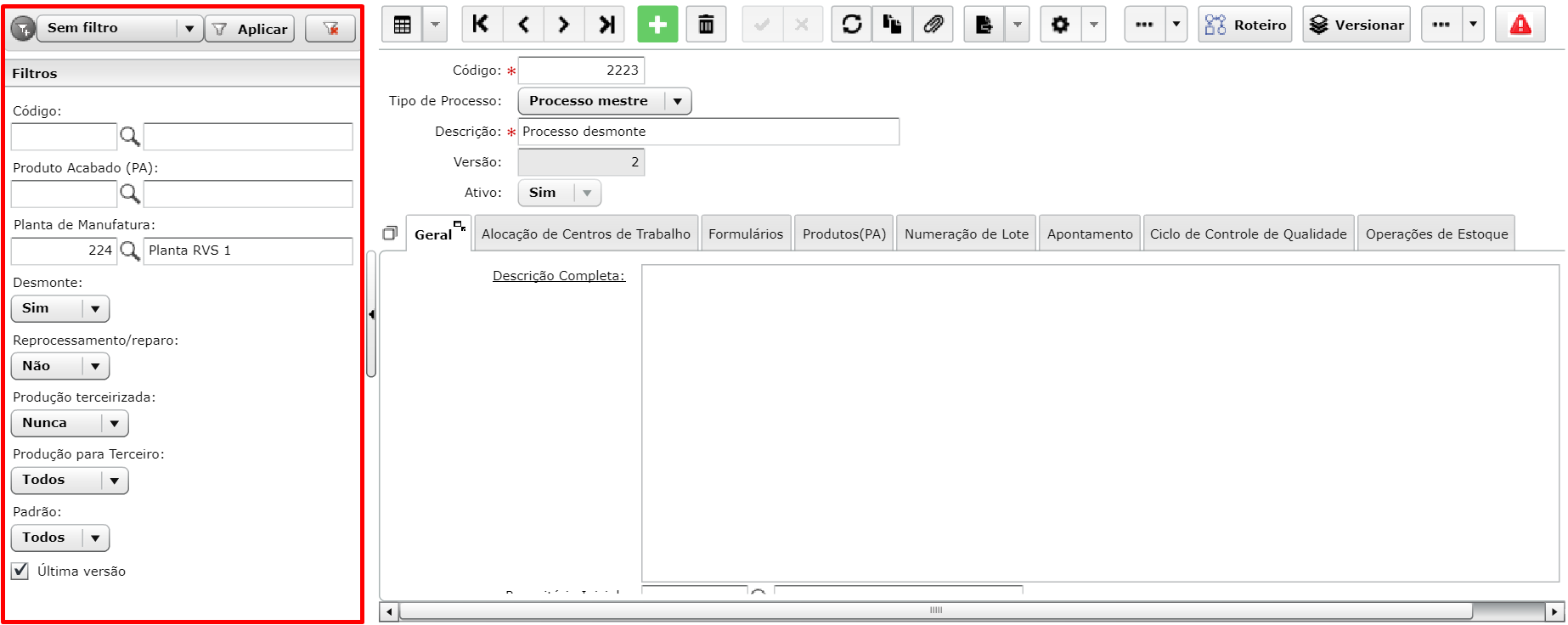Click the horizontal scrollbar thumb

[x=936, y=611]
